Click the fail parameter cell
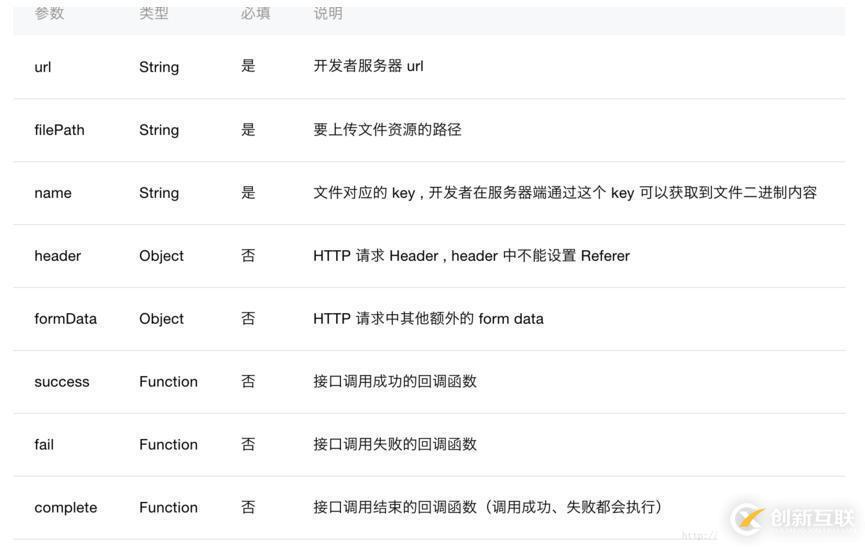 tap(44, 445)
